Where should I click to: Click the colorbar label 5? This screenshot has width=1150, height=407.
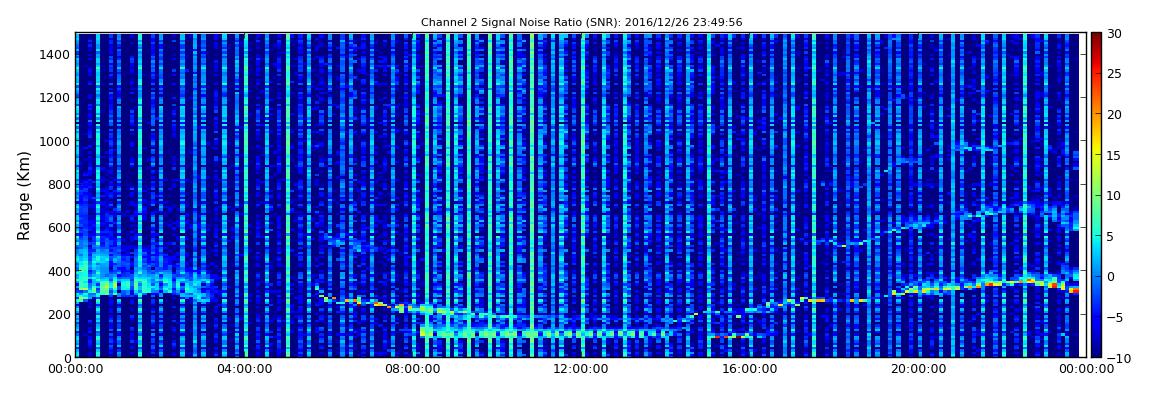(x=1110, y=236)
